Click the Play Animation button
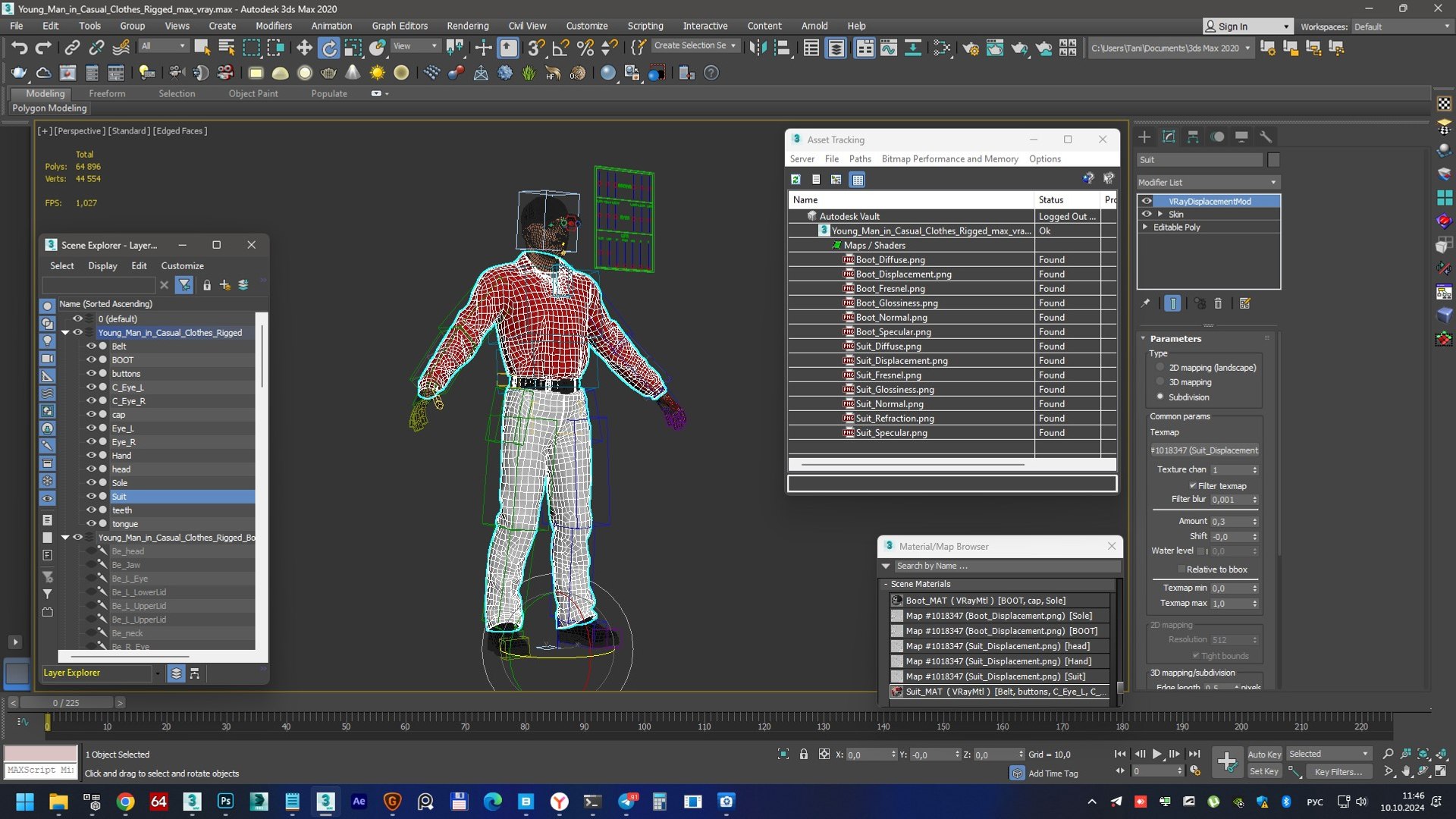Image resolution: width=1456 pixels, height=819 pixels. click(x=1156, y=754)
